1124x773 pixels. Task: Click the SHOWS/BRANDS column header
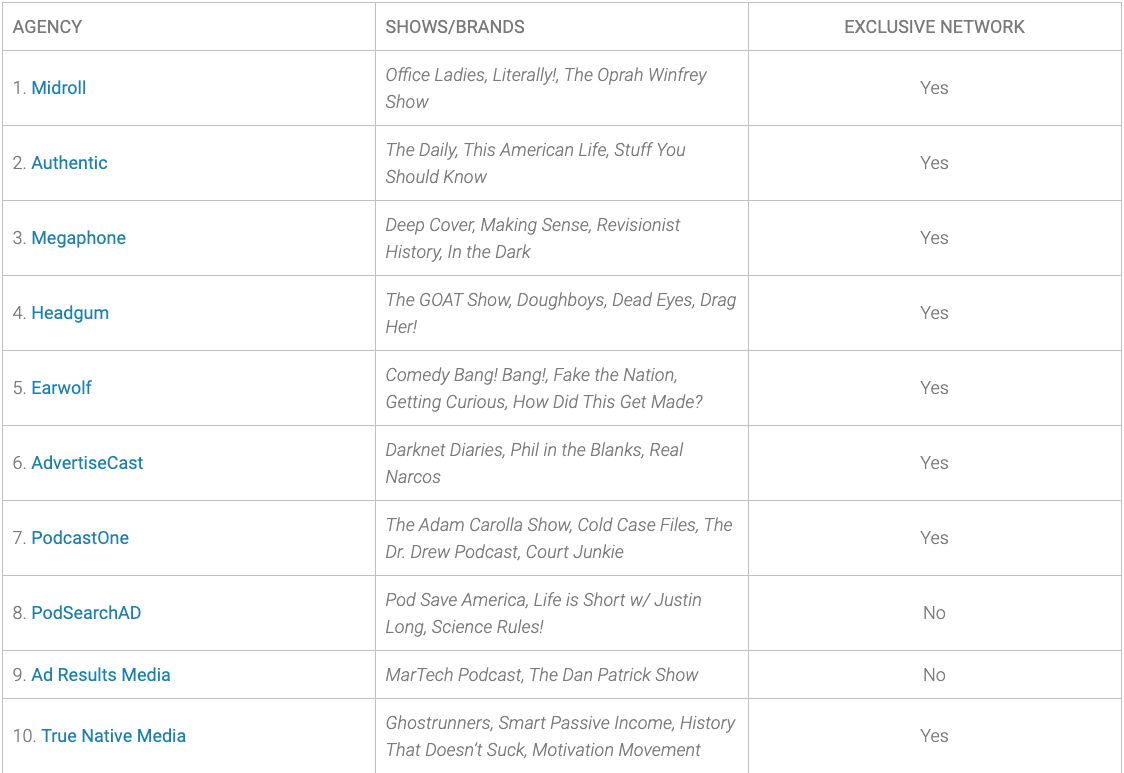[x=455, y=27]
